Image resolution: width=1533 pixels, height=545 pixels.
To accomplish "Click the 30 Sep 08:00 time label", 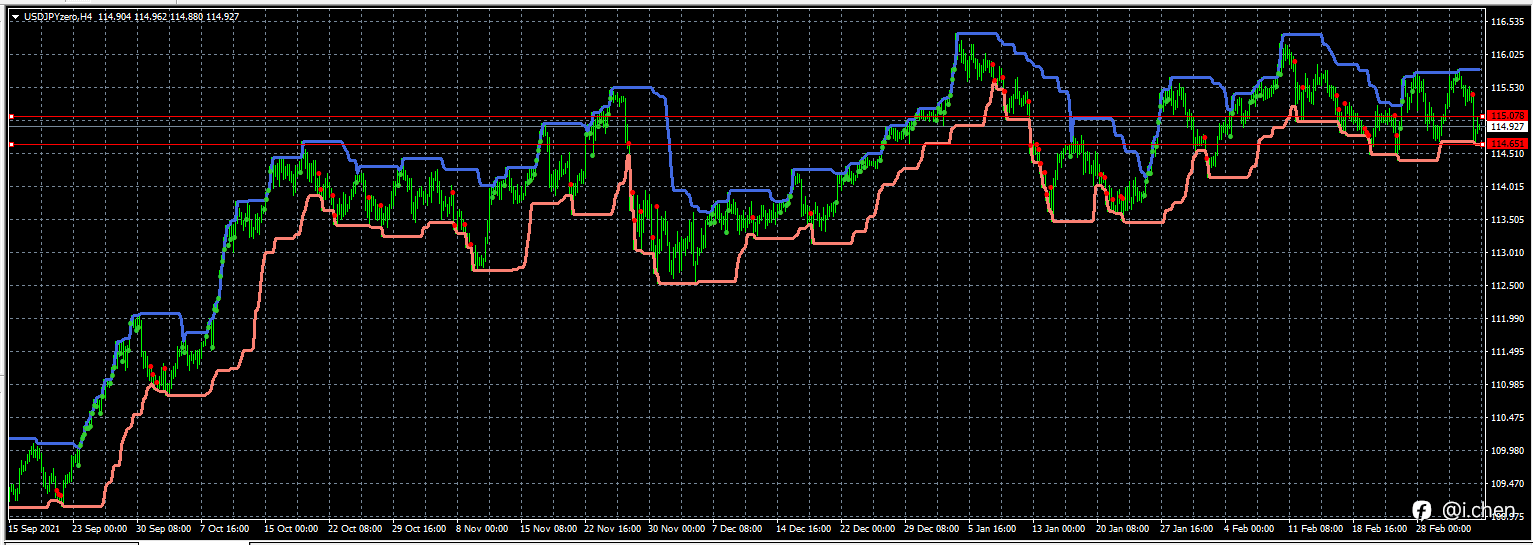I will click(164, 528).
